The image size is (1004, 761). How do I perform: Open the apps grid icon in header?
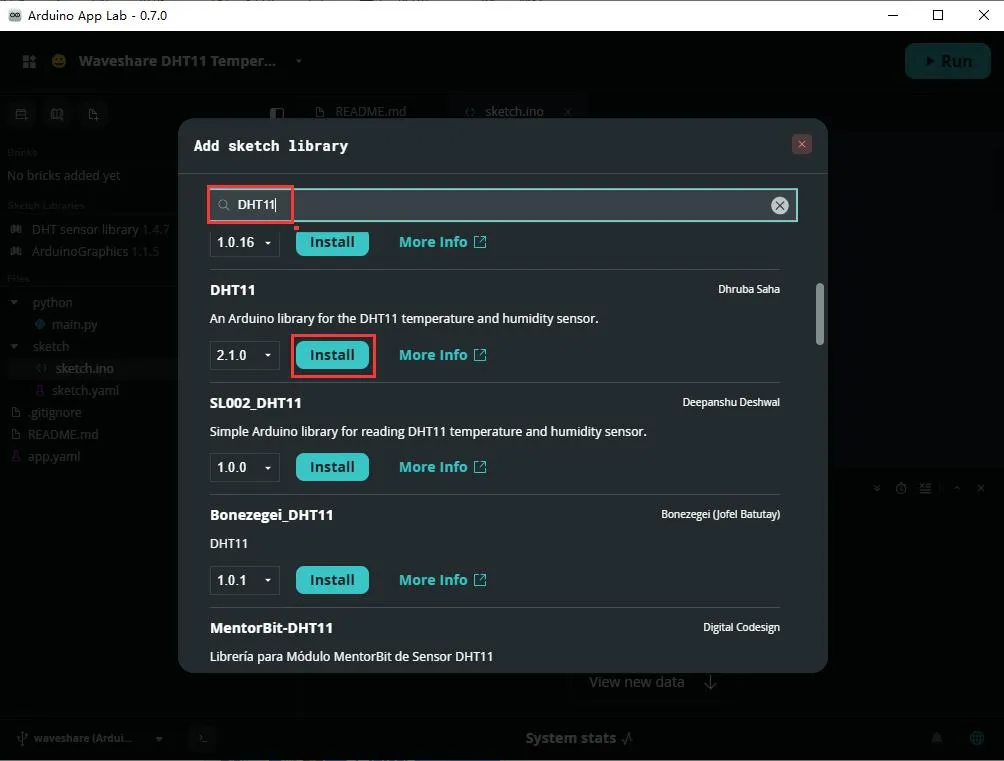[x=29, y=61]
